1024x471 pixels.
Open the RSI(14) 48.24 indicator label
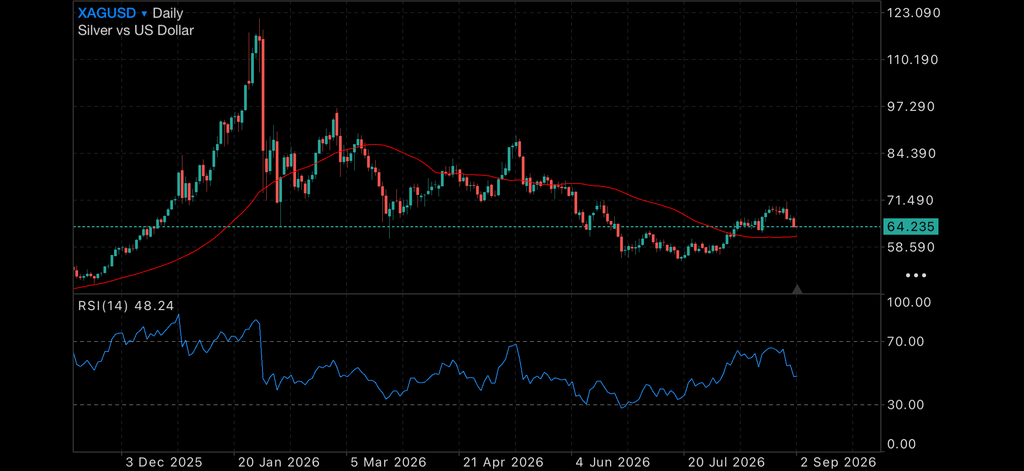tap(126, 305)
